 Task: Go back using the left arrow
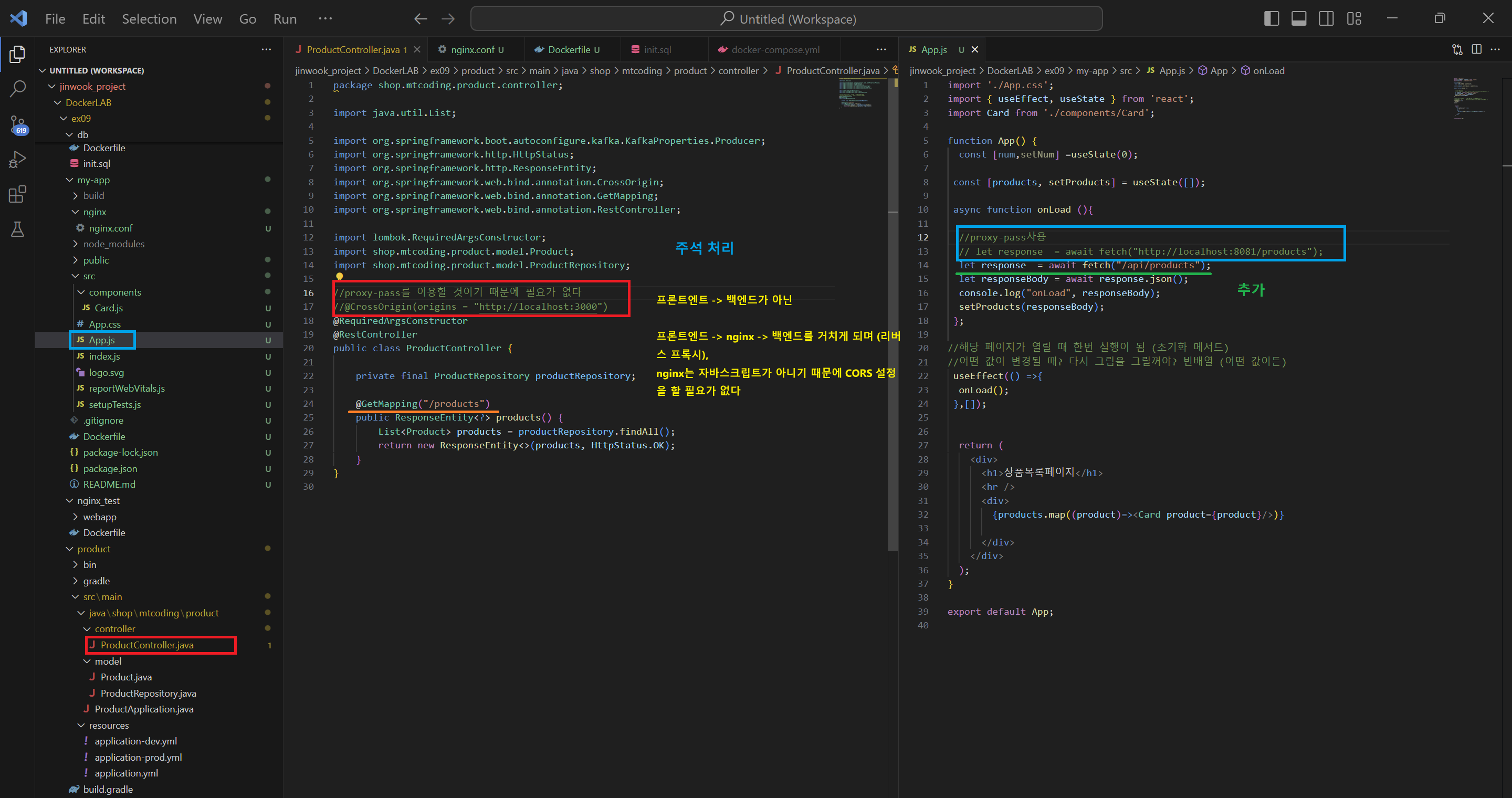420,19
